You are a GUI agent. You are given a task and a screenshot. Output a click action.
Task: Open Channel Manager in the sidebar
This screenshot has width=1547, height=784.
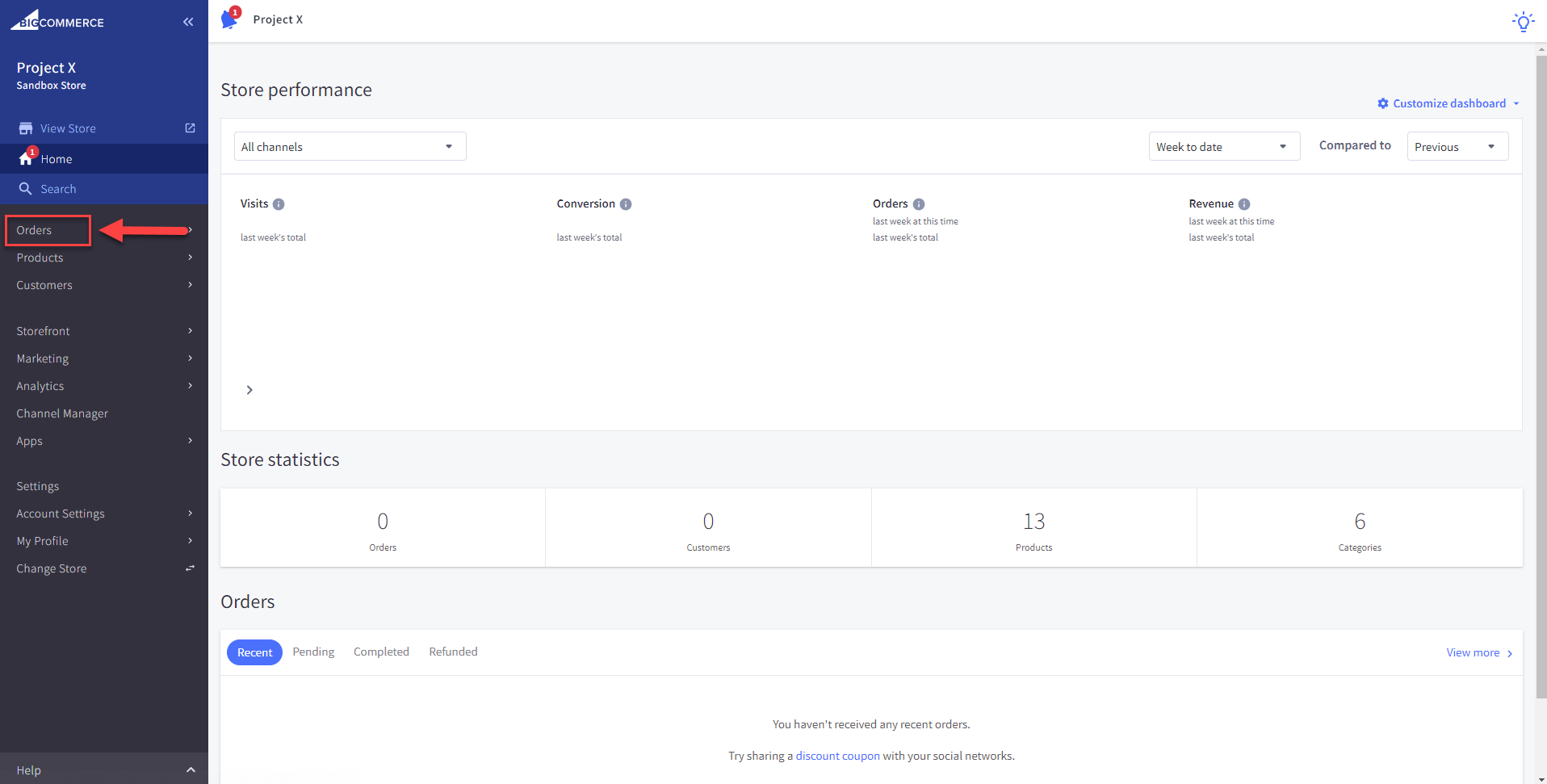pos(62,413)
